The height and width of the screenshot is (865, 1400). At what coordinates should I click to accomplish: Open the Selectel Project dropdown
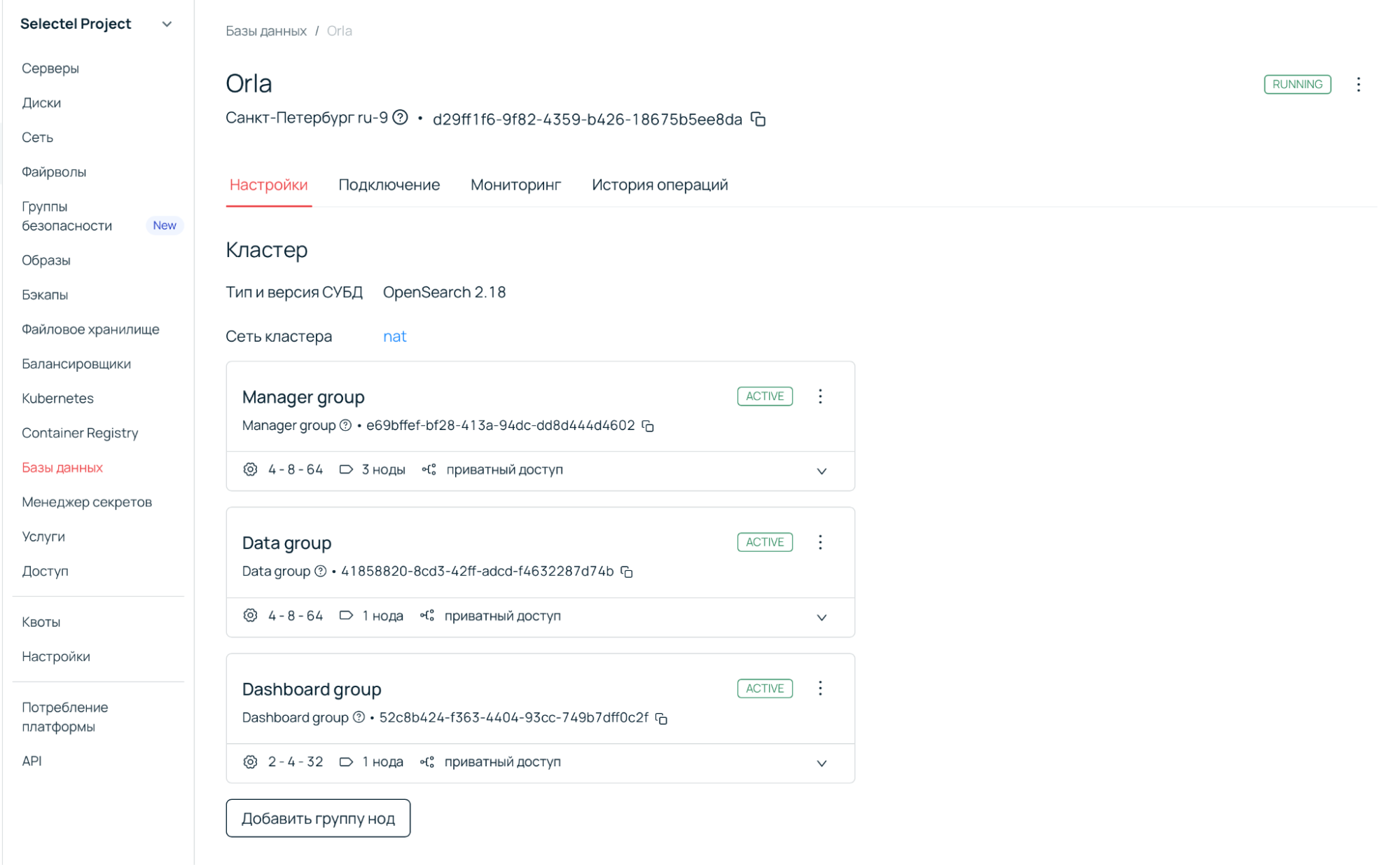(x=167, y=24)
